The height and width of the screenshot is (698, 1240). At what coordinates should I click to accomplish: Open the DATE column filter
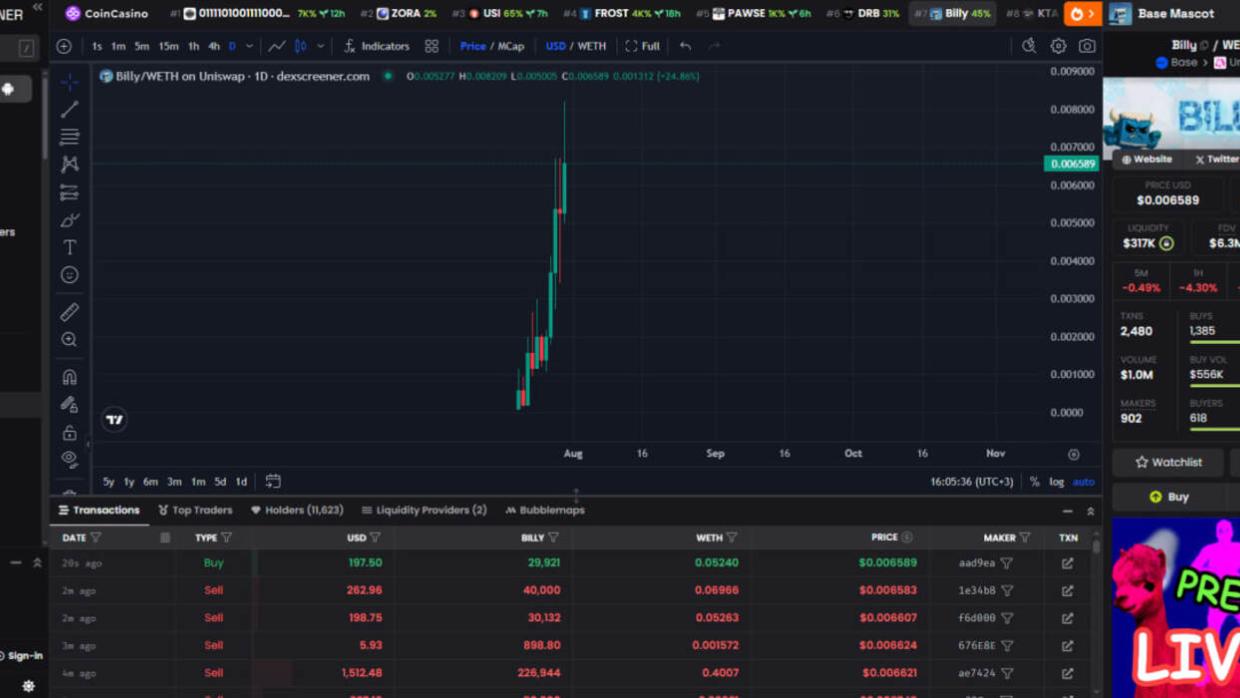pos(96,538)
